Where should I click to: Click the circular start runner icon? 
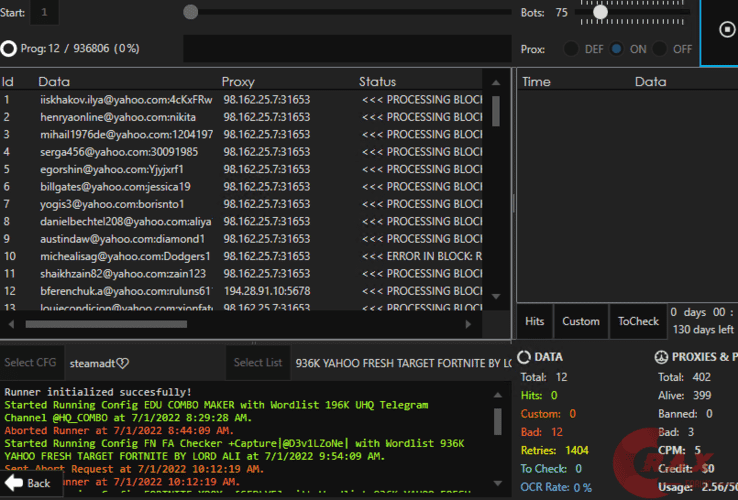(x=727, y=30)
